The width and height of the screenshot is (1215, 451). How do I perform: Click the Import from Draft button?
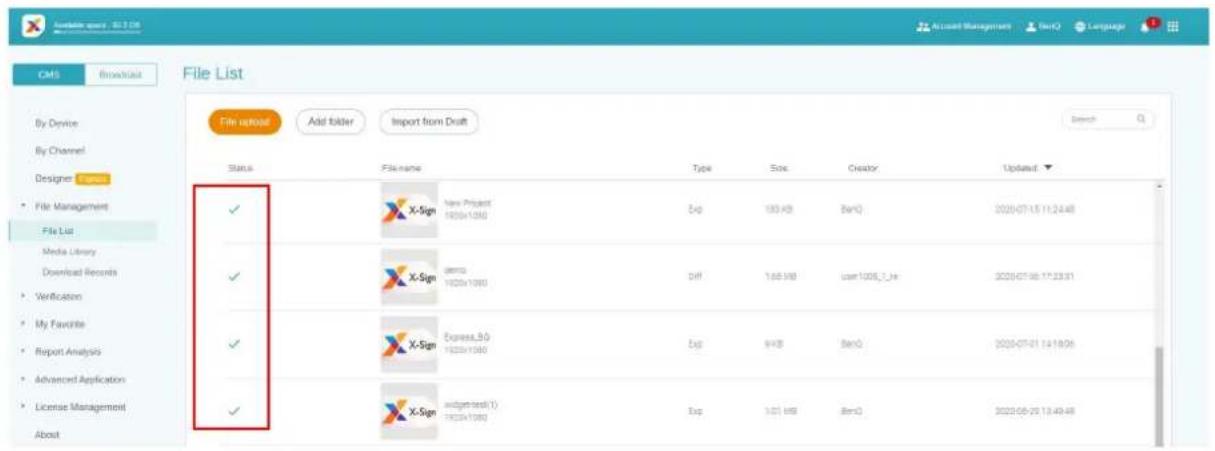click(x=428, y=122)
